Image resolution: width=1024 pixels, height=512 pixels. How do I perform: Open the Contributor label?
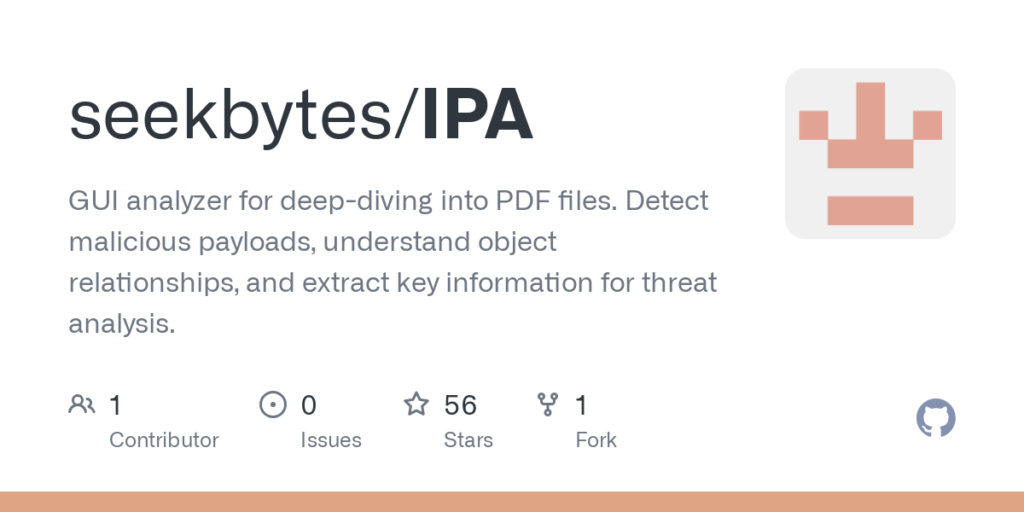(x=164, y=440)
